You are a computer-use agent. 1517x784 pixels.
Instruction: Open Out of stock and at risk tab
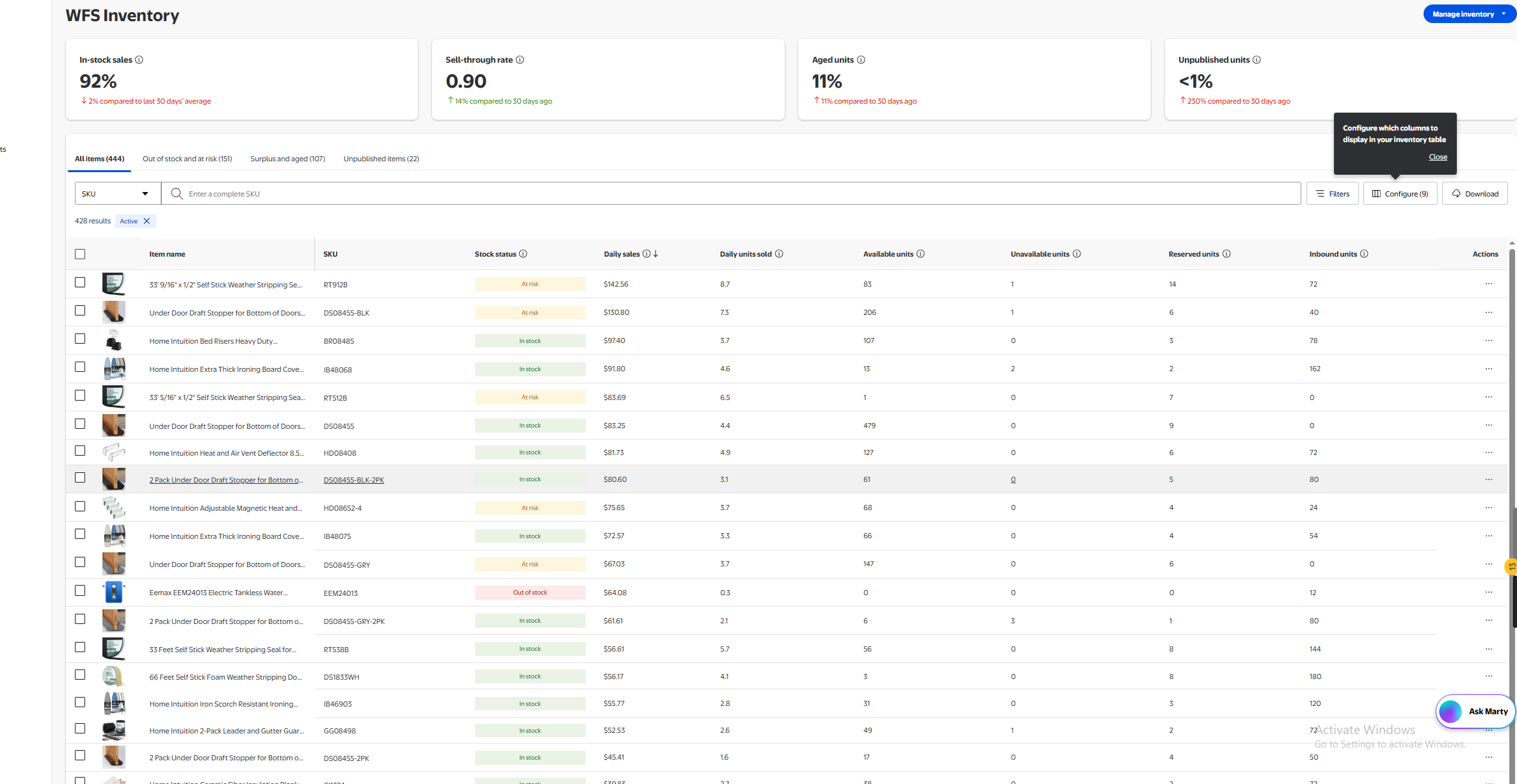coord(187,159)
